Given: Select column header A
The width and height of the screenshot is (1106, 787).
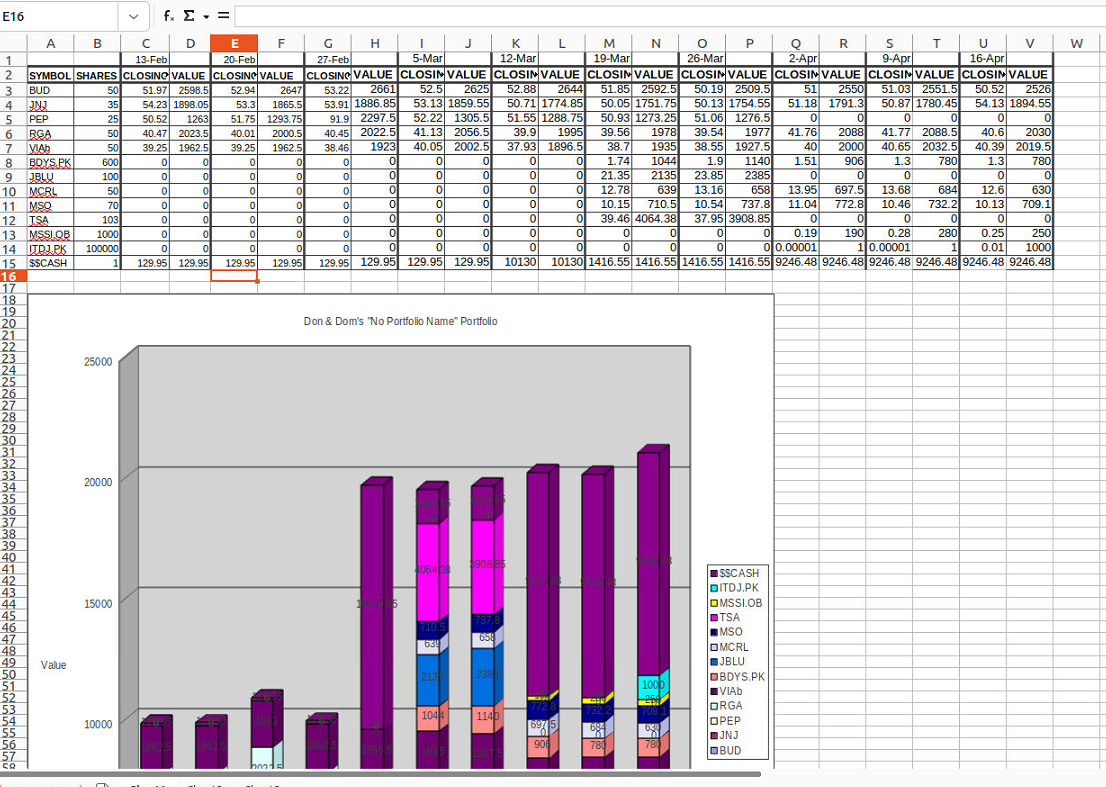Looking at the screenshot, I should coord(50,44).
